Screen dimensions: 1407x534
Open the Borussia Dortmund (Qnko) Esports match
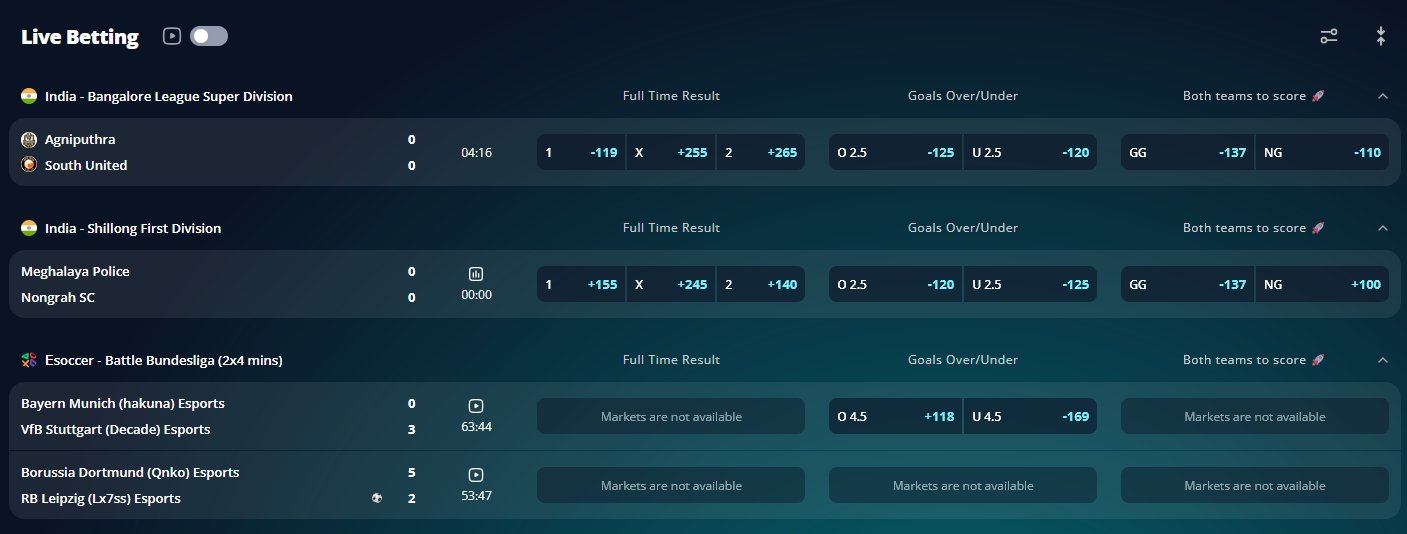pos(130,472)
